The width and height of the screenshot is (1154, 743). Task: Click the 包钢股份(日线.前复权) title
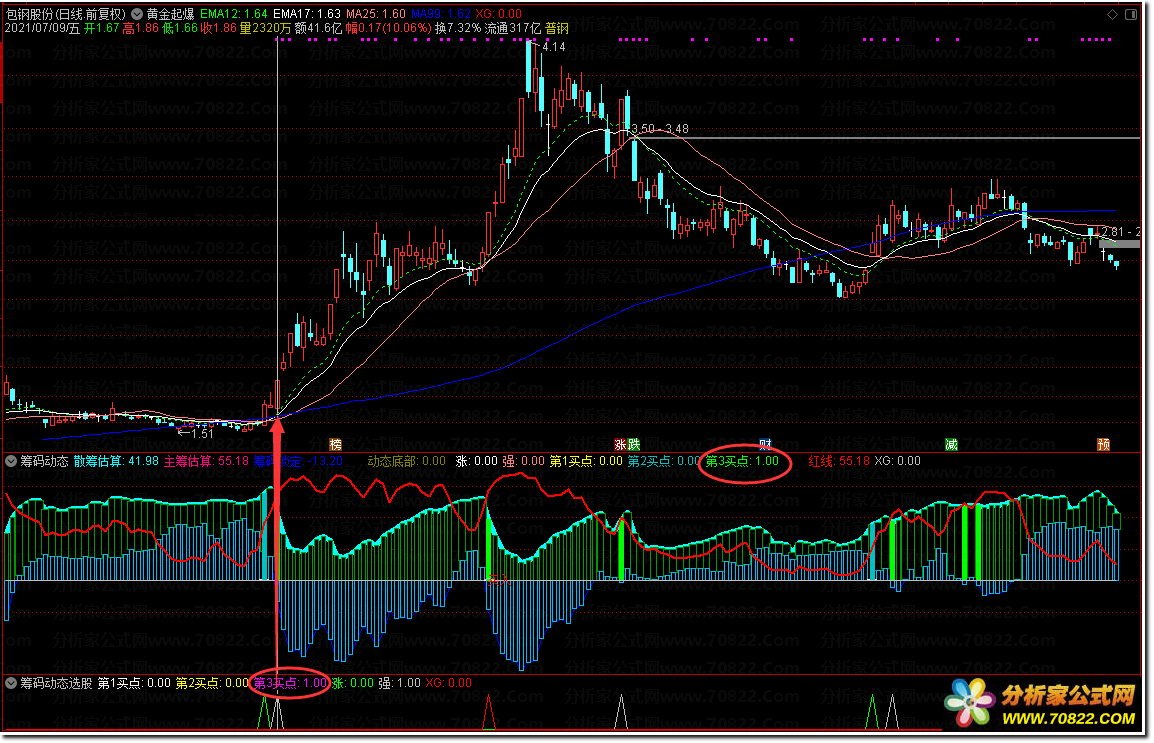pyautogui.click(x=66, y=14)
